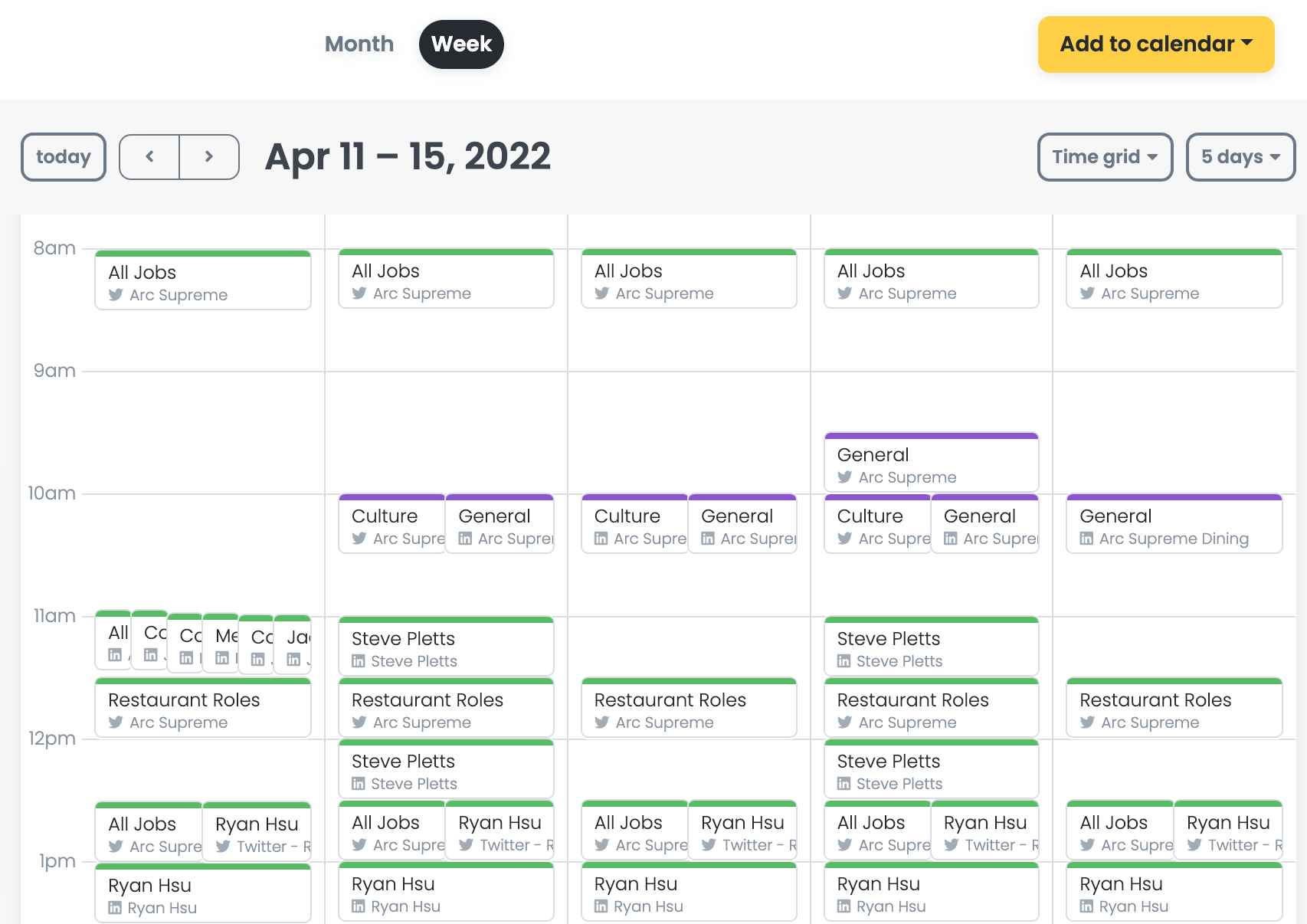
Task: Open Thursday's 12pm Steve Pletts event
Action: 931,770
